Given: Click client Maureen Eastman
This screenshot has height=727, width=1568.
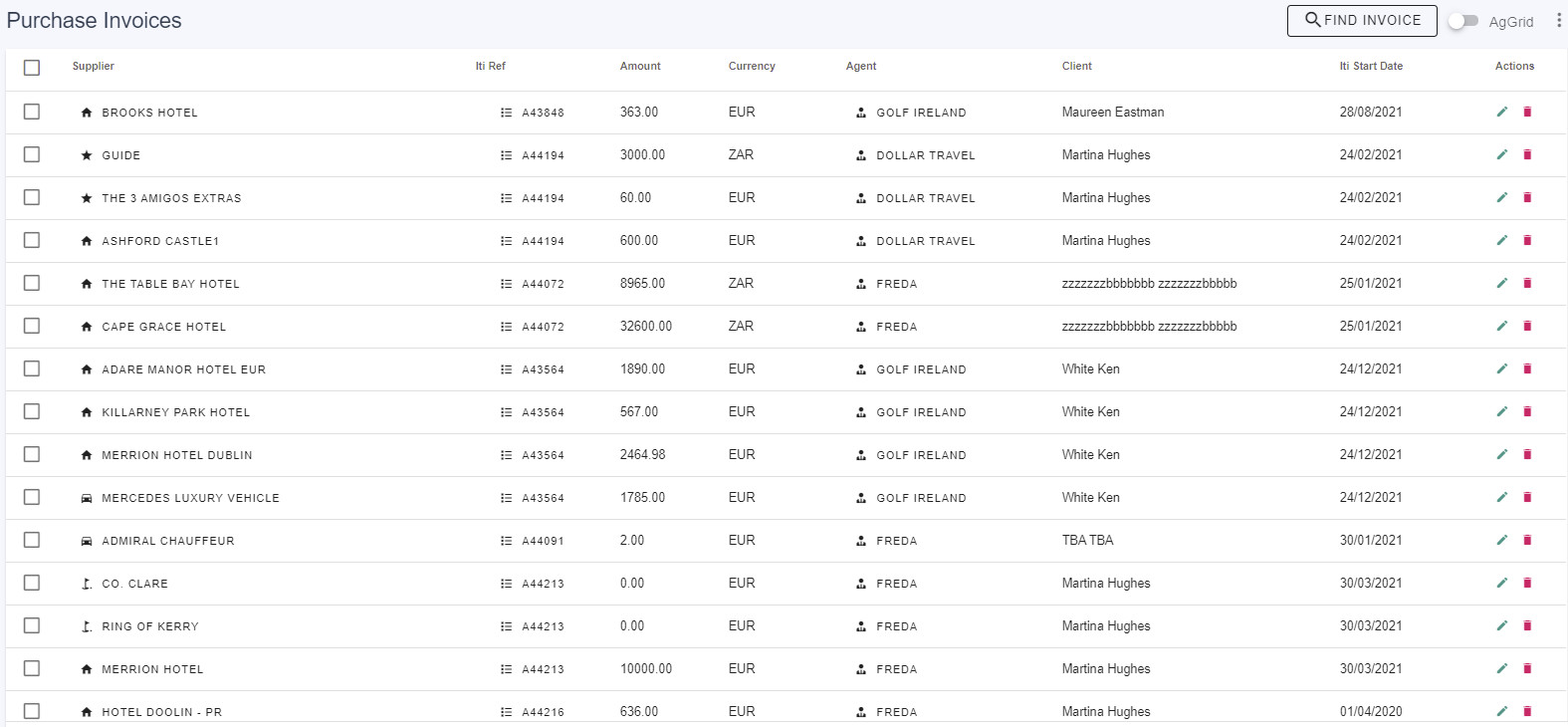Looking at the screenshot, I should (x=1113, y=112).
